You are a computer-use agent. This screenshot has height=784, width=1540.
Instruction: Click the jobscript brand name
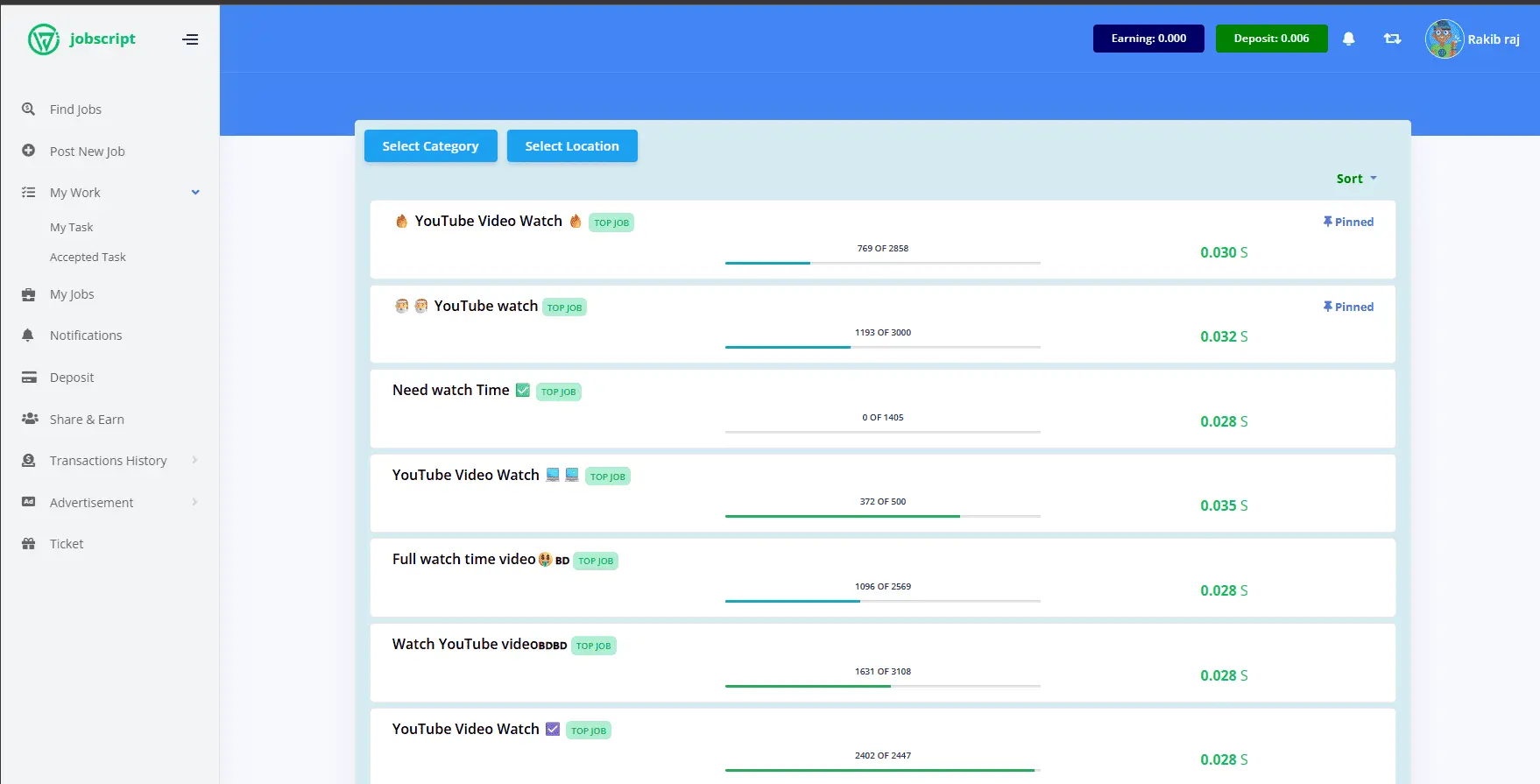pyautogui.click(x=102, y=39)
